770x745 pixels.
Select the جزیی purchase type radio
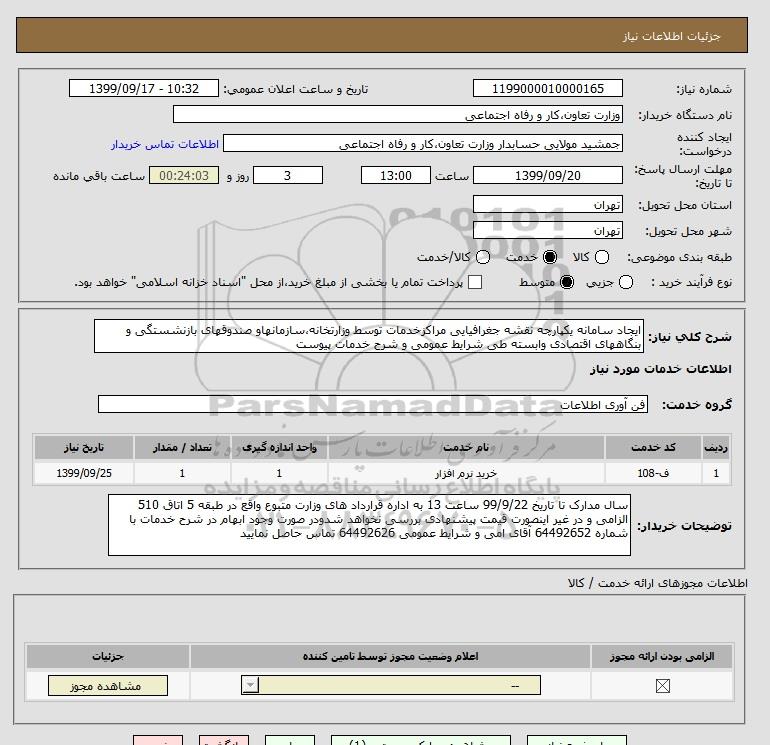(x=626, y=282)
